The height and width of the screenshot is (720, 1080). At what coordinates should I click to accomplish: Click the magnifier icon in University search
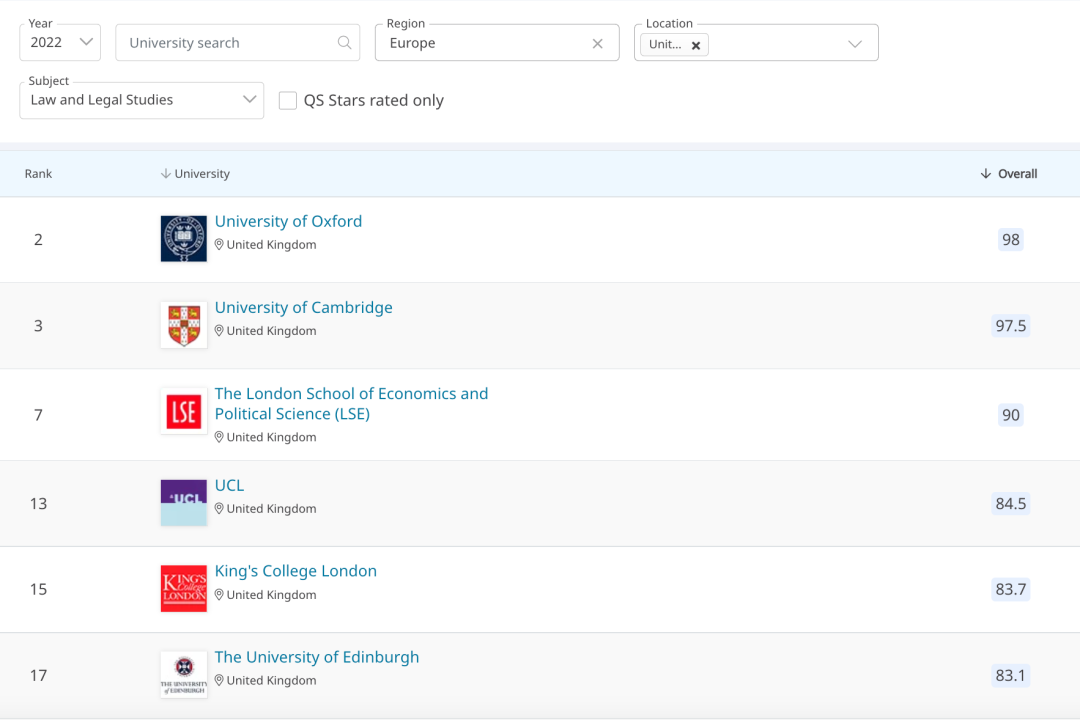(x=344, y=43)
